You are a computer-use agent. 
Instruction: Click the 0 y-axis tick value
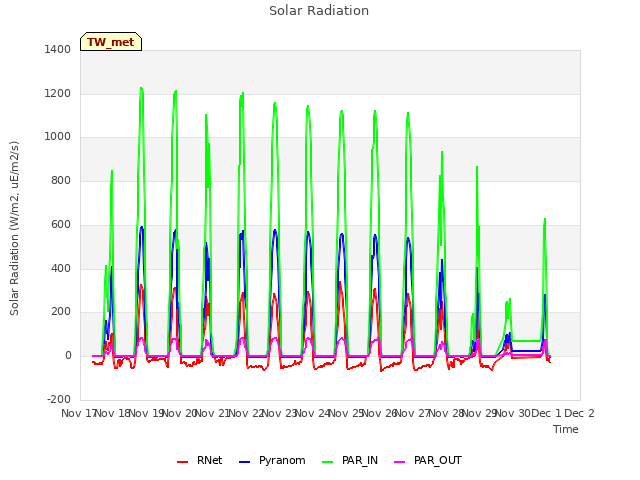pyautogui.click(x=68, y=356)
